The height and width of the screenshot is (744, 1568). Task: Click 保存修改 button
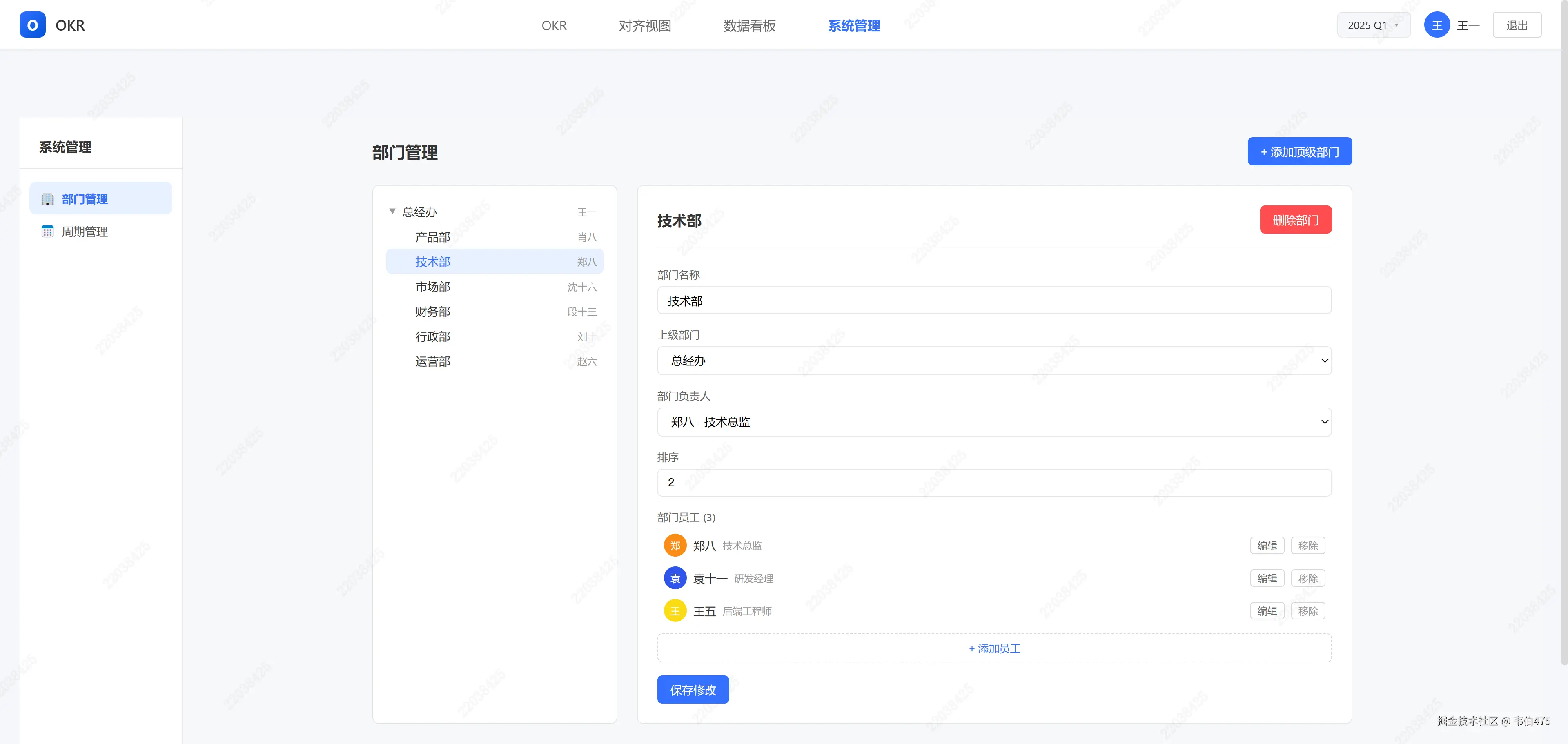coord(693,690)
